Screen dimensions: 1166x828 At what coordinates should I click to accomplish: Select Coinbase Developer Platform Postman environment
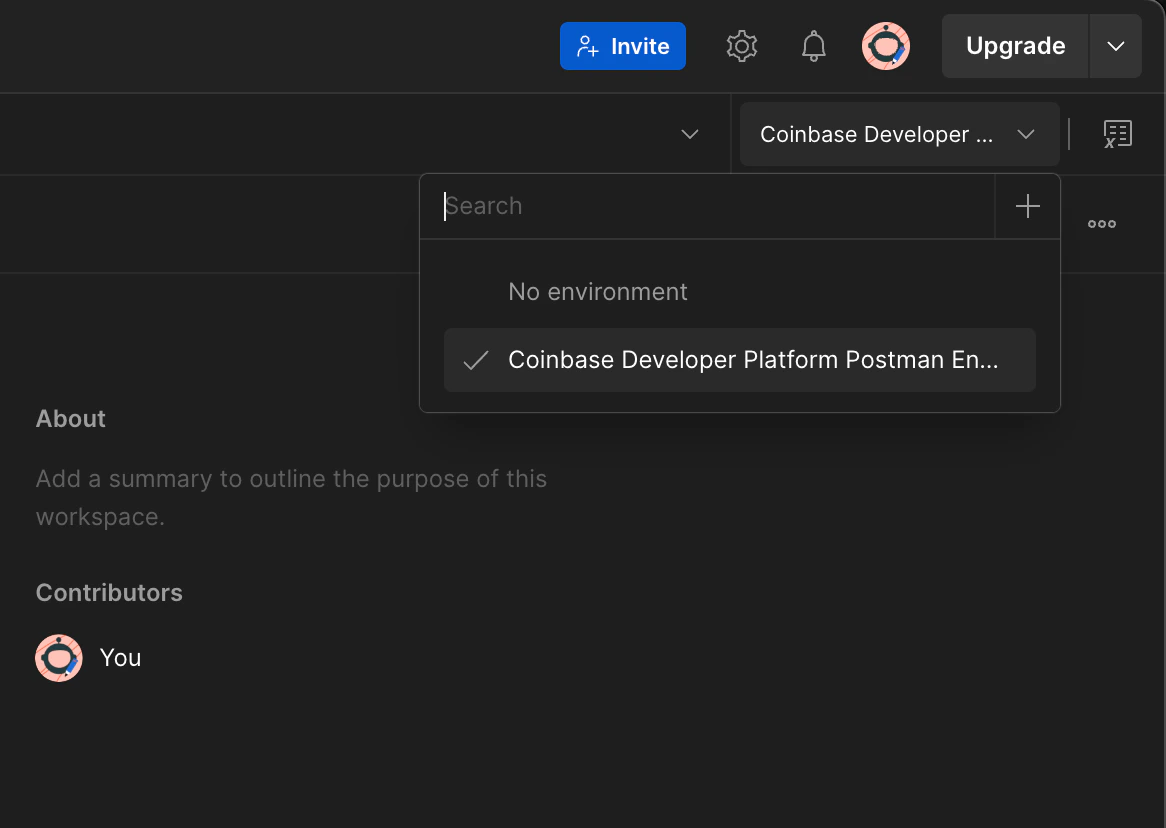click(752, 360)
